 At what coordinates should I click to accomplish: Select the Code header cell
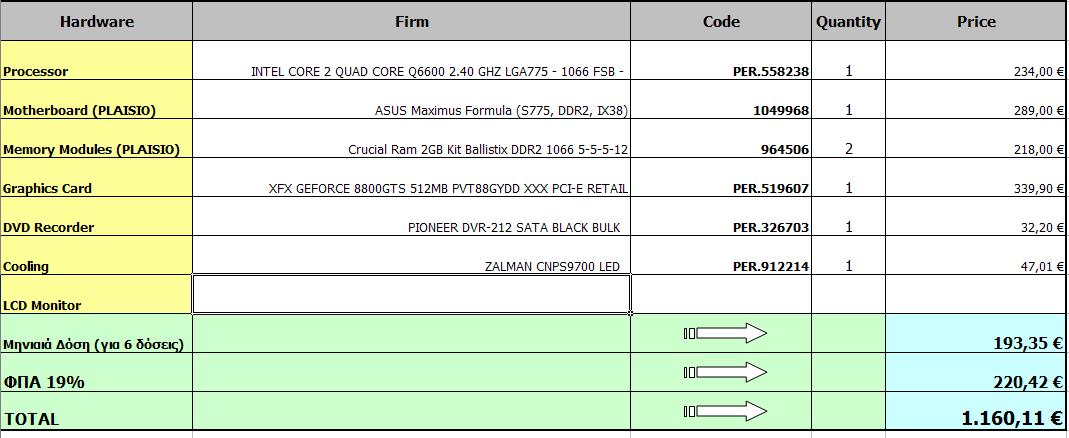pos(721,21)
